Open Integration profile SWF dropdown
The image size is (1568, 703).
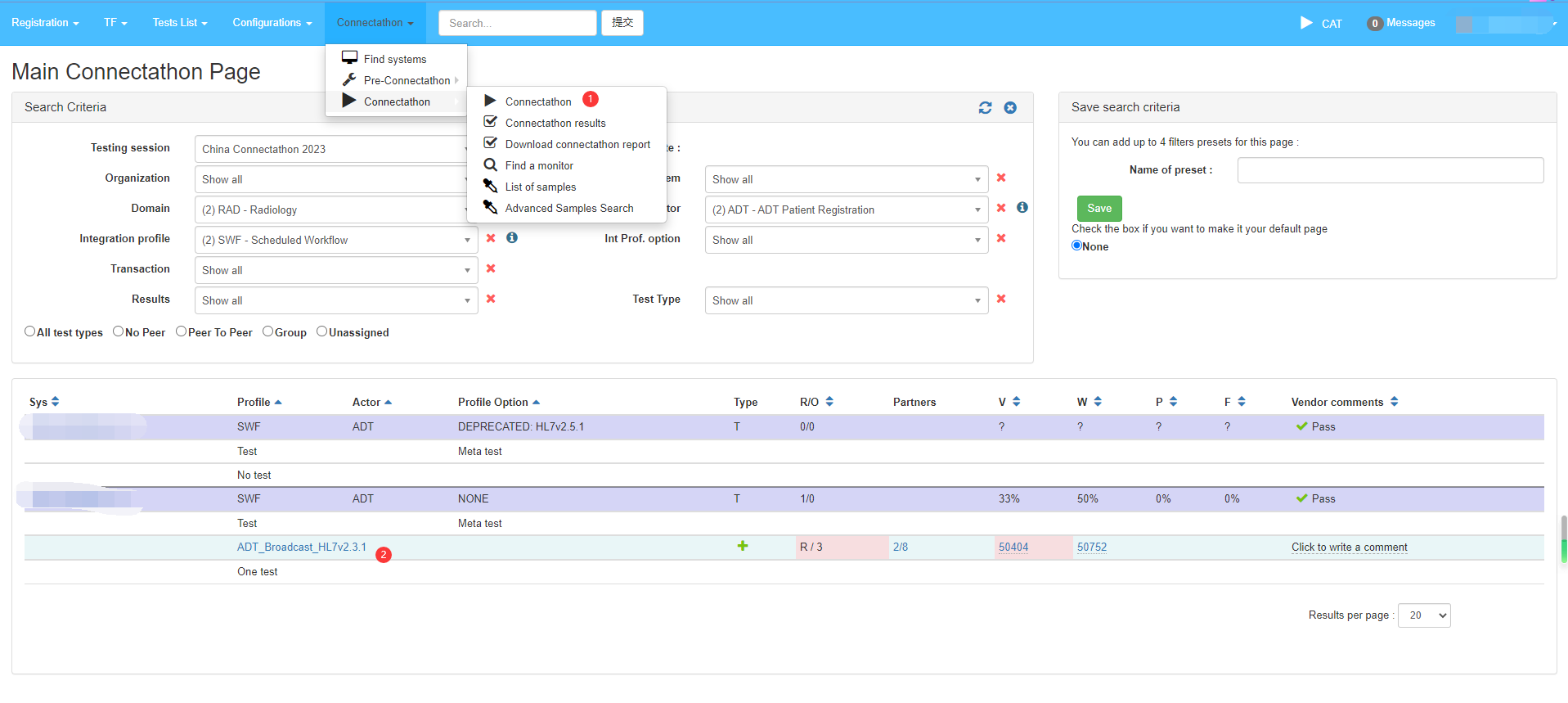336,240
